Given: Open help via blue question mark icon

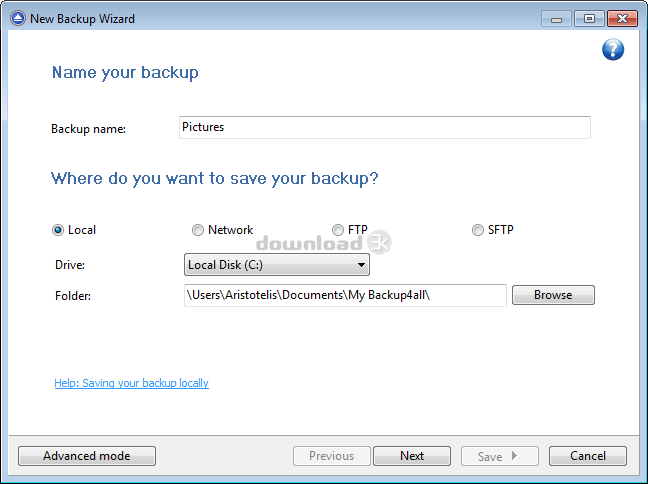Looking at the screenshot, I should [x=613, y=50].
